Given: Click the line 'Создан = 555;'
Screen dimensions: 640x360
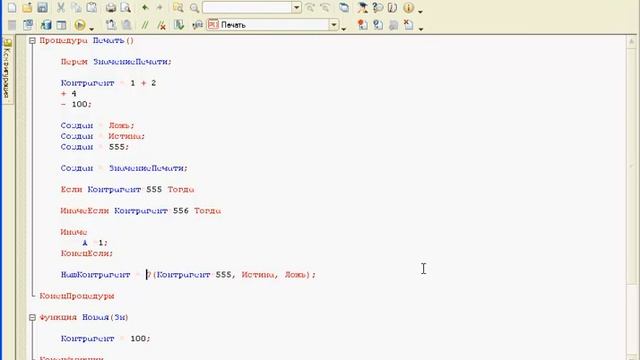Looking at the screenshot, I should click(x=95, y=147).
